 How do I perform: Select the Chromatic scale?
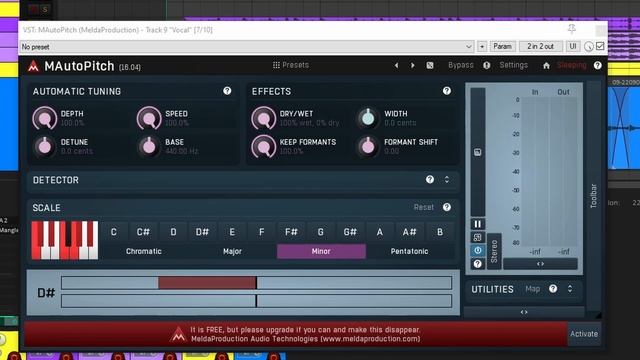click(x=144, y=251)
